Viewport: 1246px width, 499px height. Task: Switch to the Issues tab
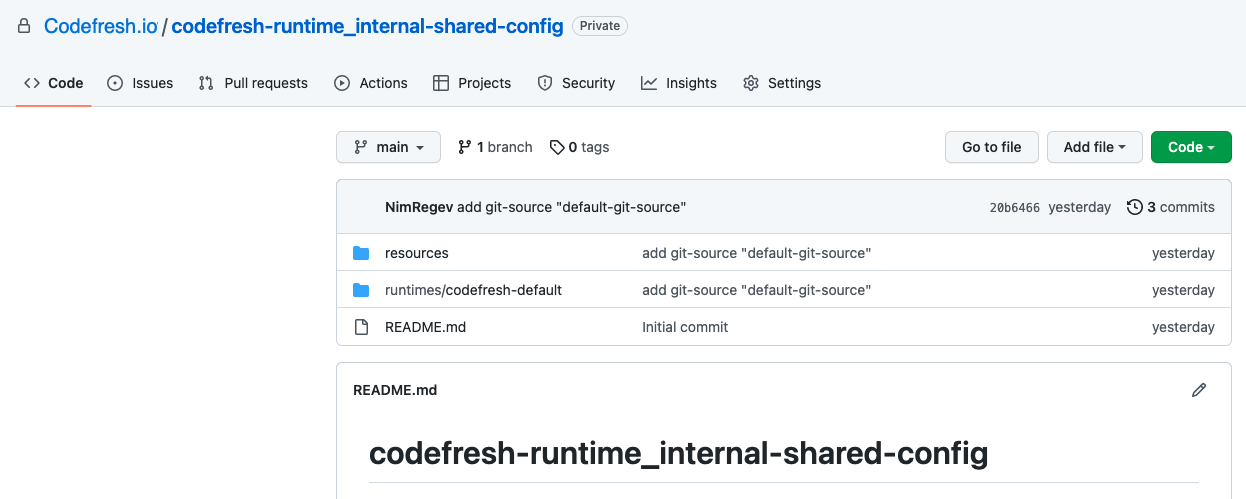pos(140,83)
